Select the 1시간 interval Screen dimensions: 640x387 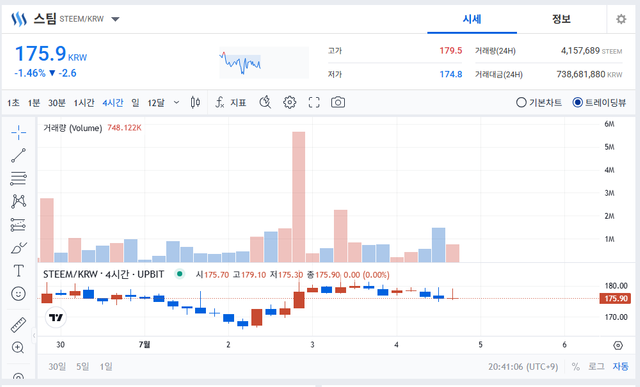tap(84, 103)
